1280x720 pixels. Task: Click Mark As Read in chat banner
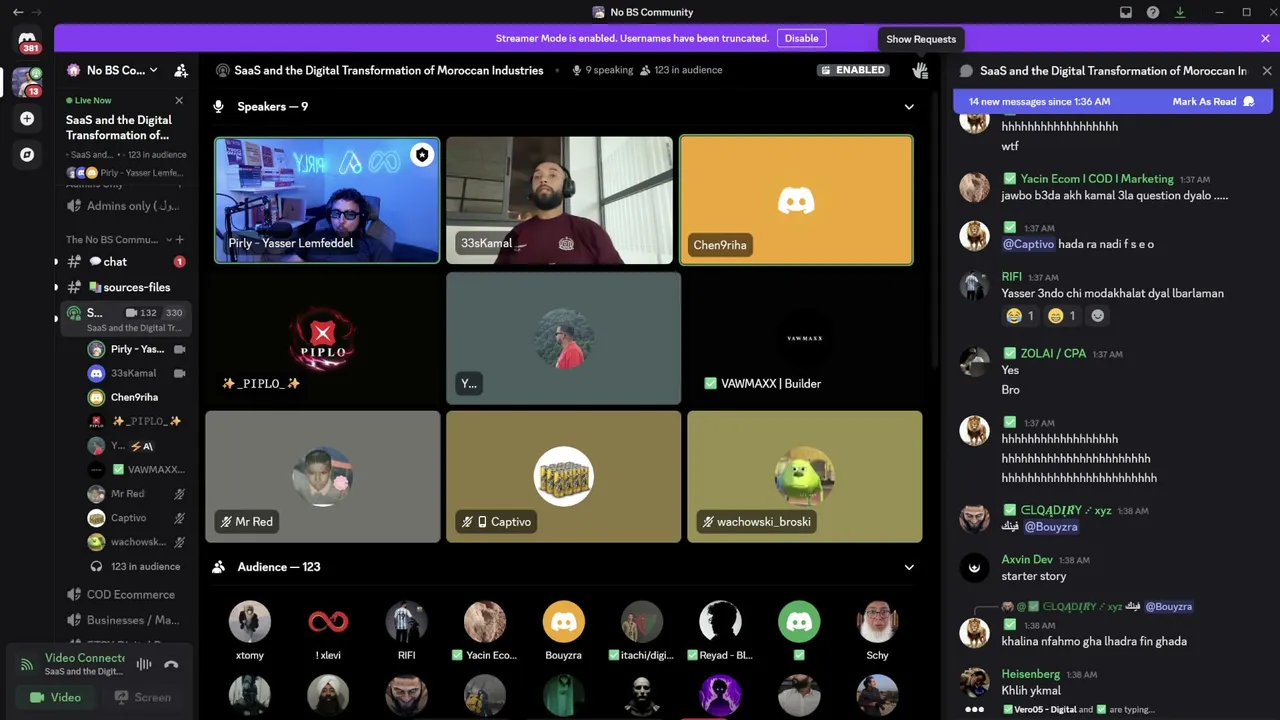click(x=1213, y=102)
